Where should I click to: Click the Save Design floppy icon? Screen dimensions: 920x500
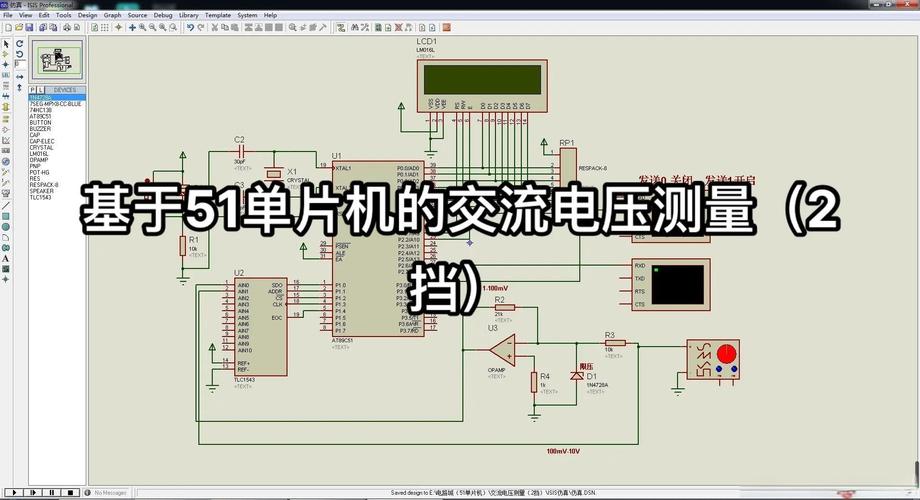[29, 28]
